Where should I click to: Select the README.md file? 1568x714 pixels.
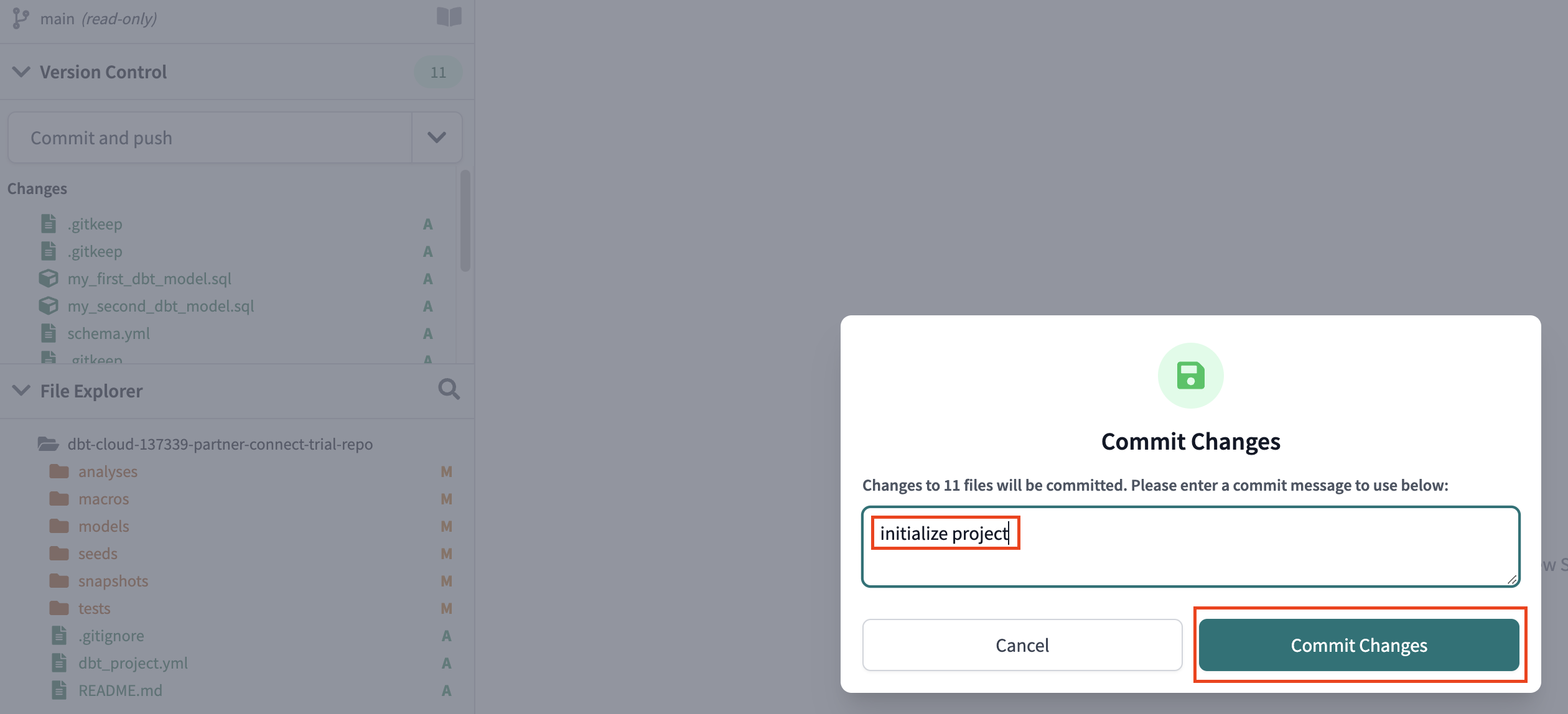(x=120, y=690)
